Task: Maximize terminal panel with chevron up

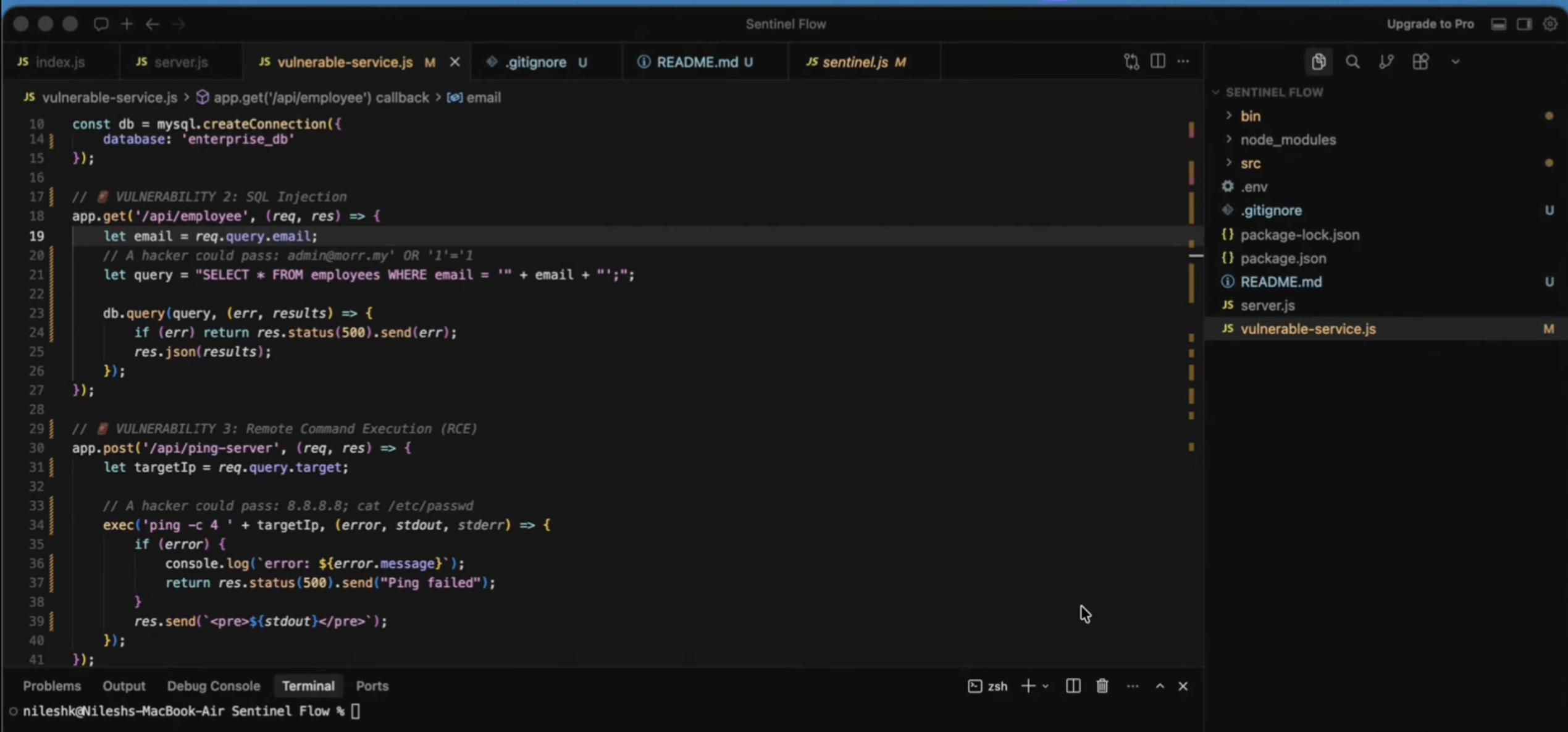Action: pos(1160,686)
